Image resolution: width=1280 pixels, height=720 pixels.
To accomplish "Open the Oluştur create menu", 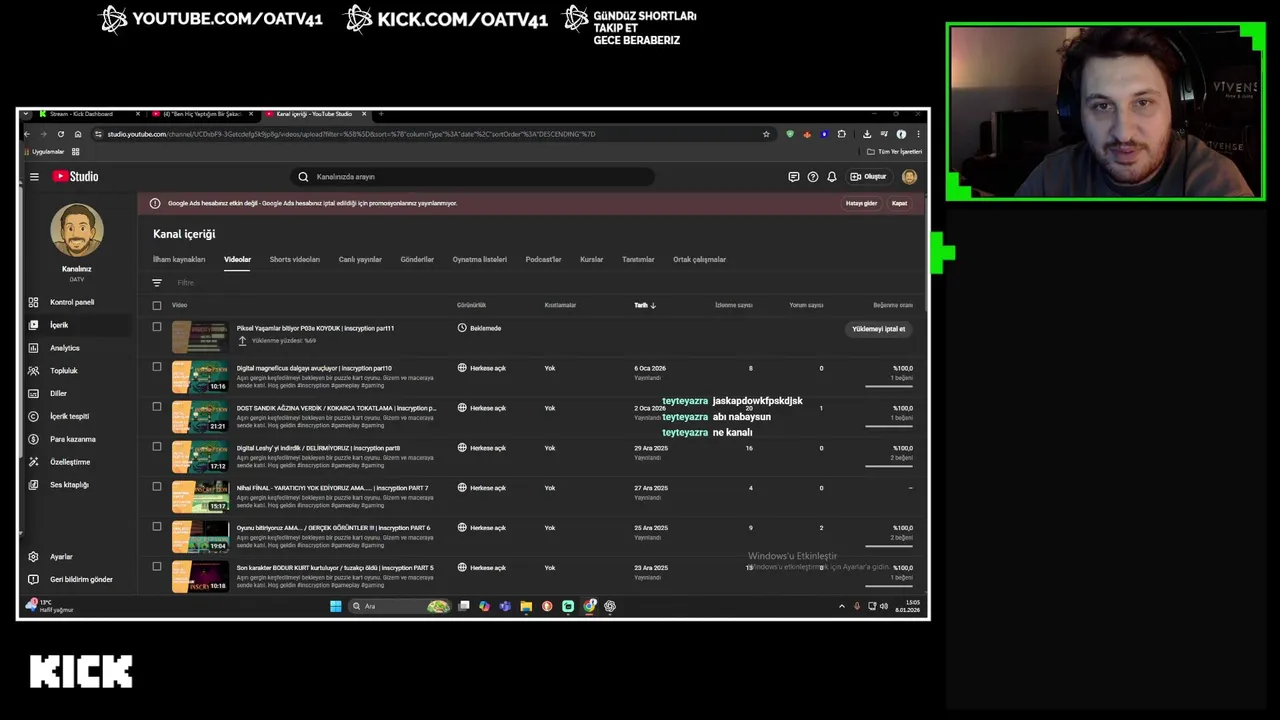I will point(868,177).
